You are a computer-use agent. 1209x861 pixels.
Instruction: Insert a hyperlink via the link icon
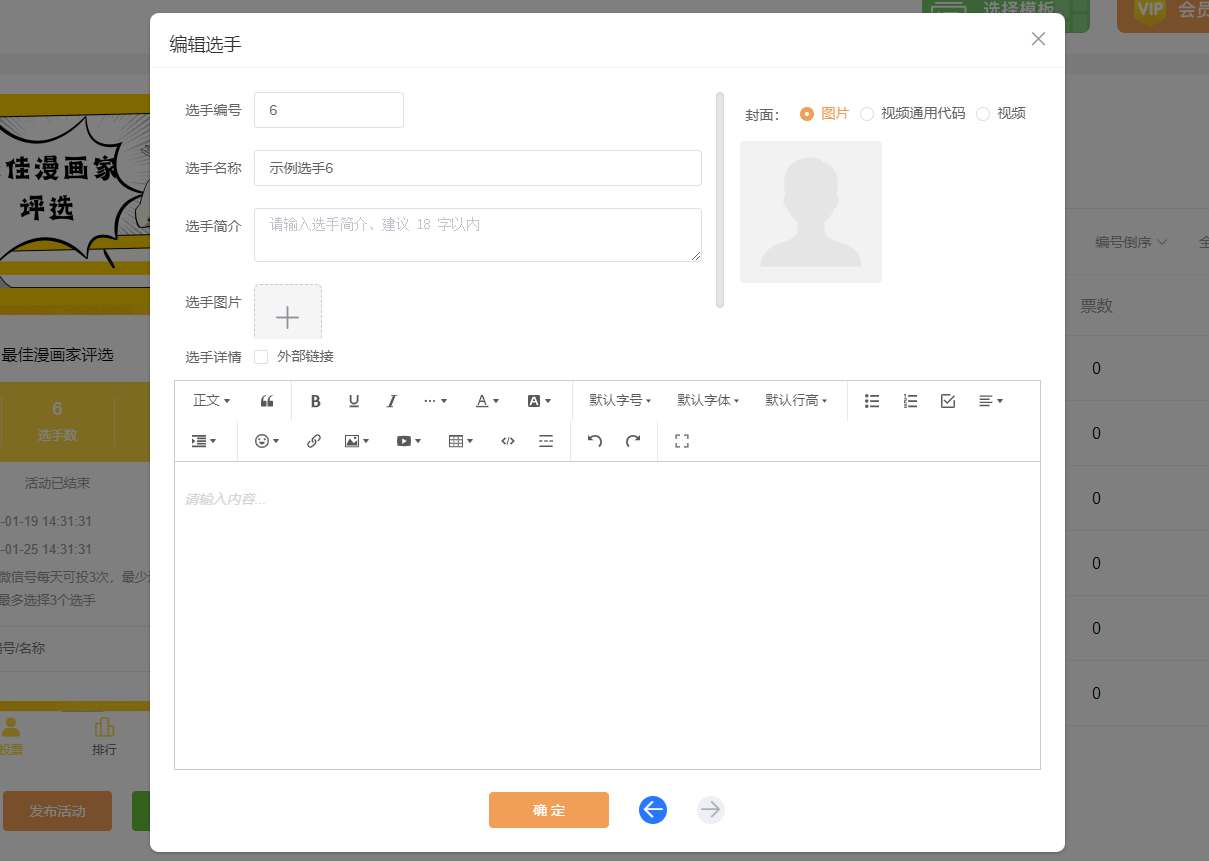(313, 441)
